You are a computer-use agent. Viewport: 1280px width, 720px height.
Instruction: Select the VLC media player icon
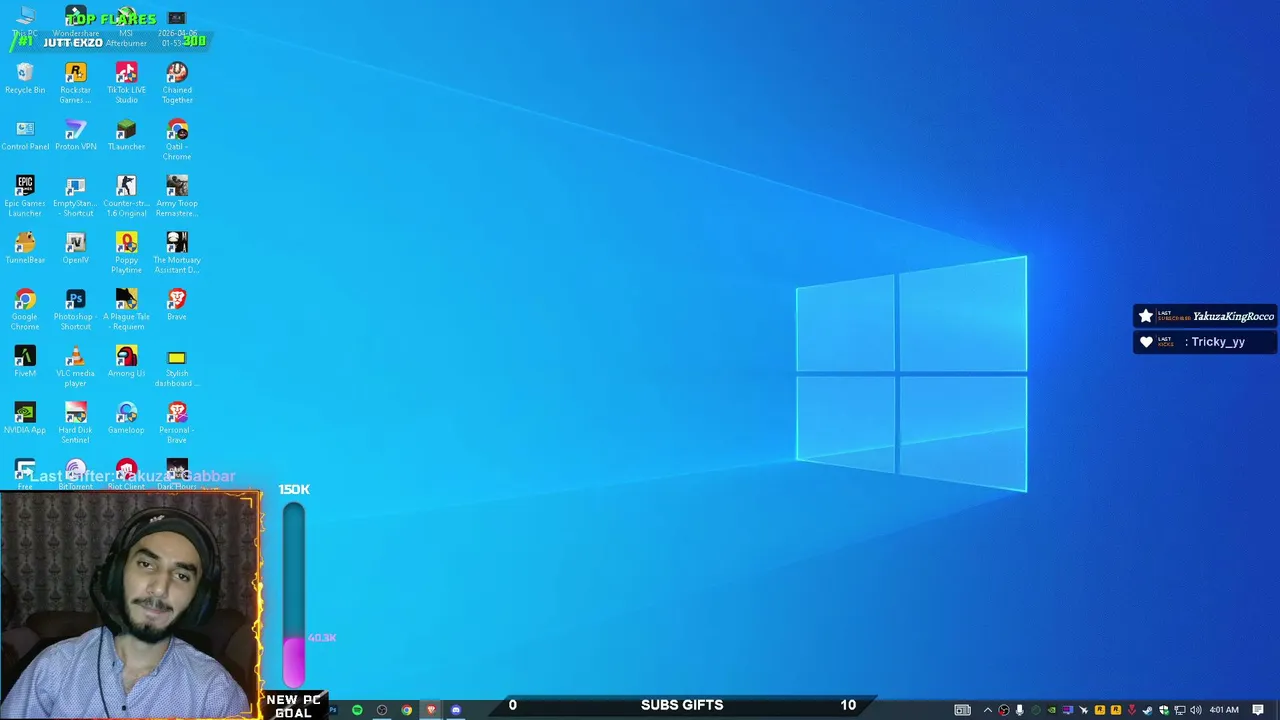click(75, 366)
